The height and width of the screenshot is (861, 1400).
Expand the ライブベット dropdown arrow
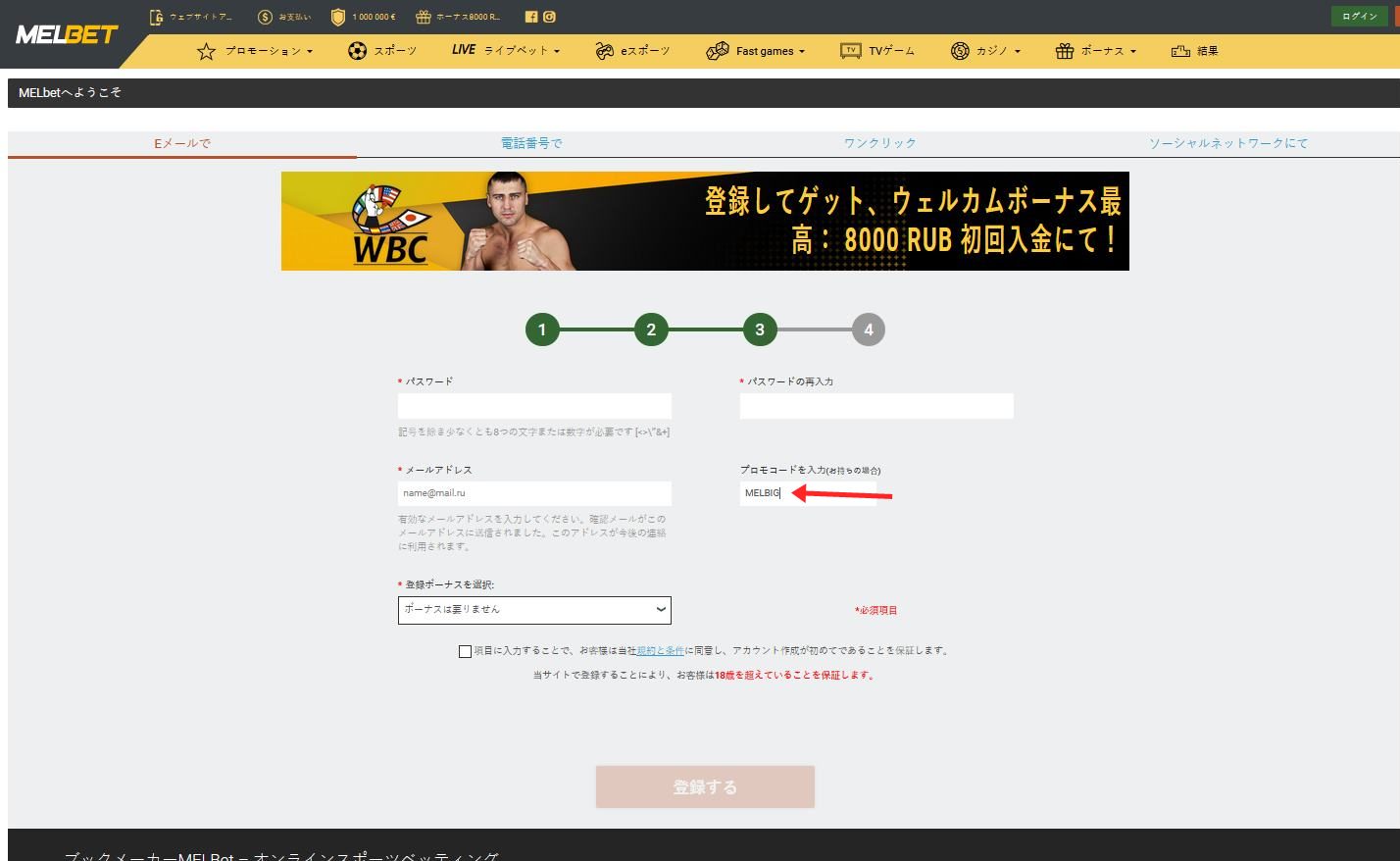point(557,52)
